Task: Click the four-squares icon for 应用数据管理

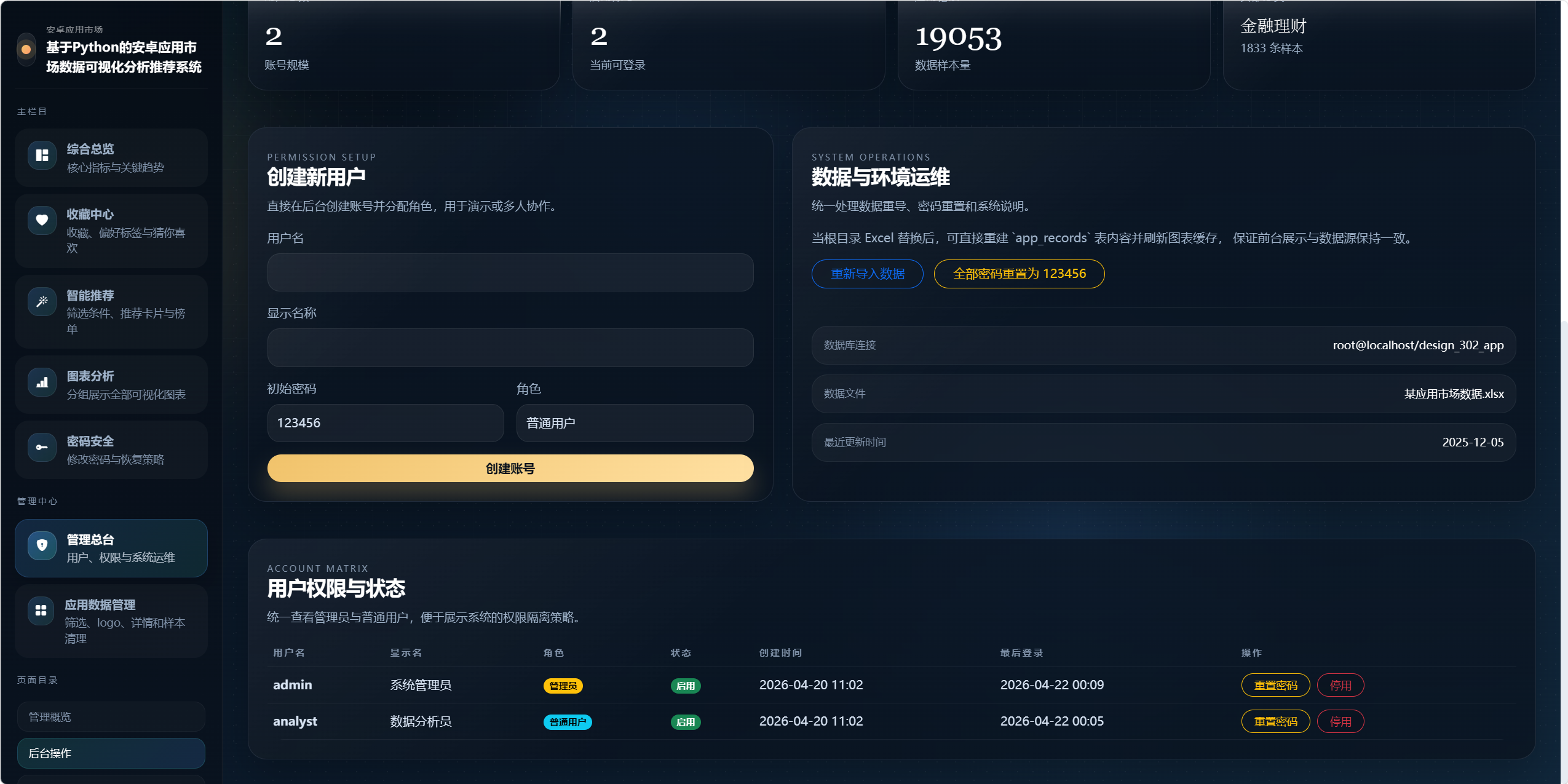Action: [41, 611]
